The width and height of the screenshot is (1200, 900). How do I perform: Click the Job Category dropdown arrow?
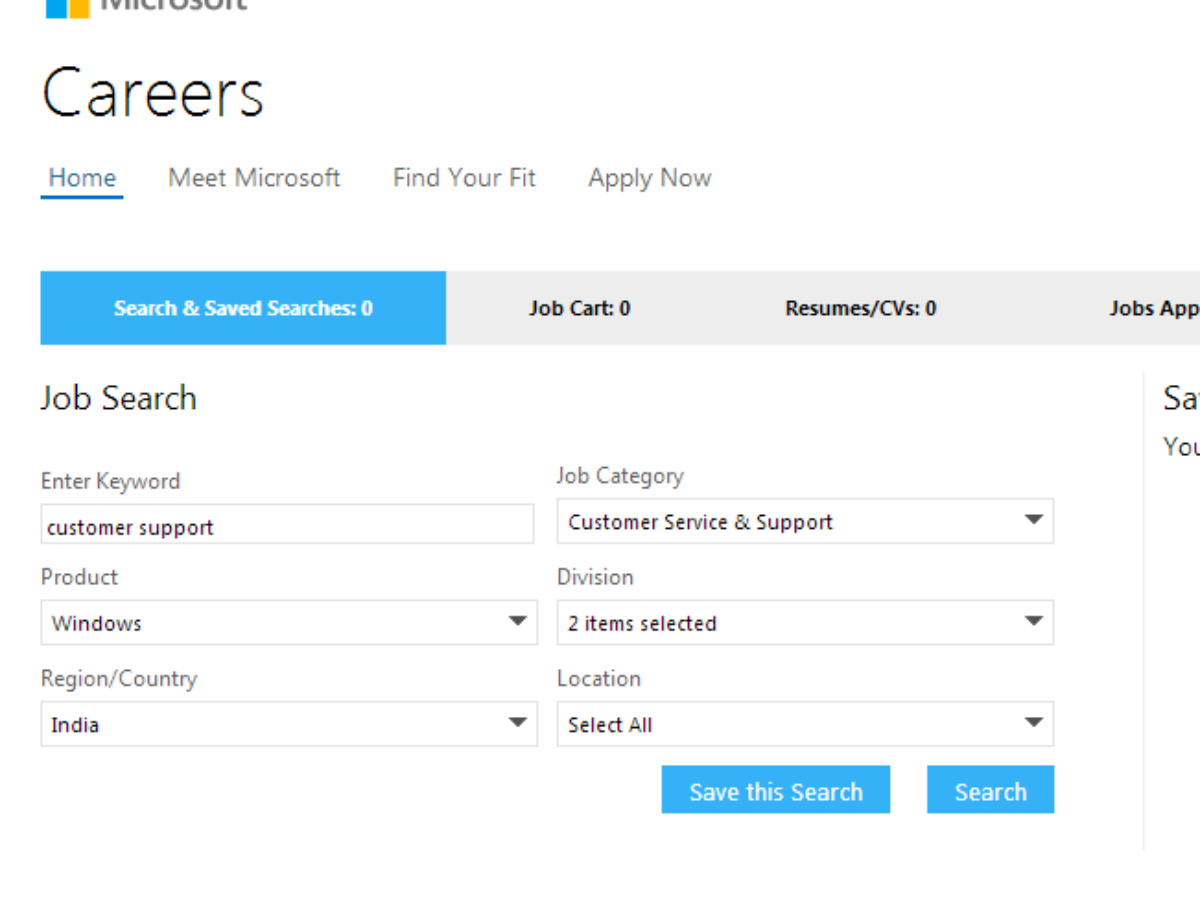1034,521
